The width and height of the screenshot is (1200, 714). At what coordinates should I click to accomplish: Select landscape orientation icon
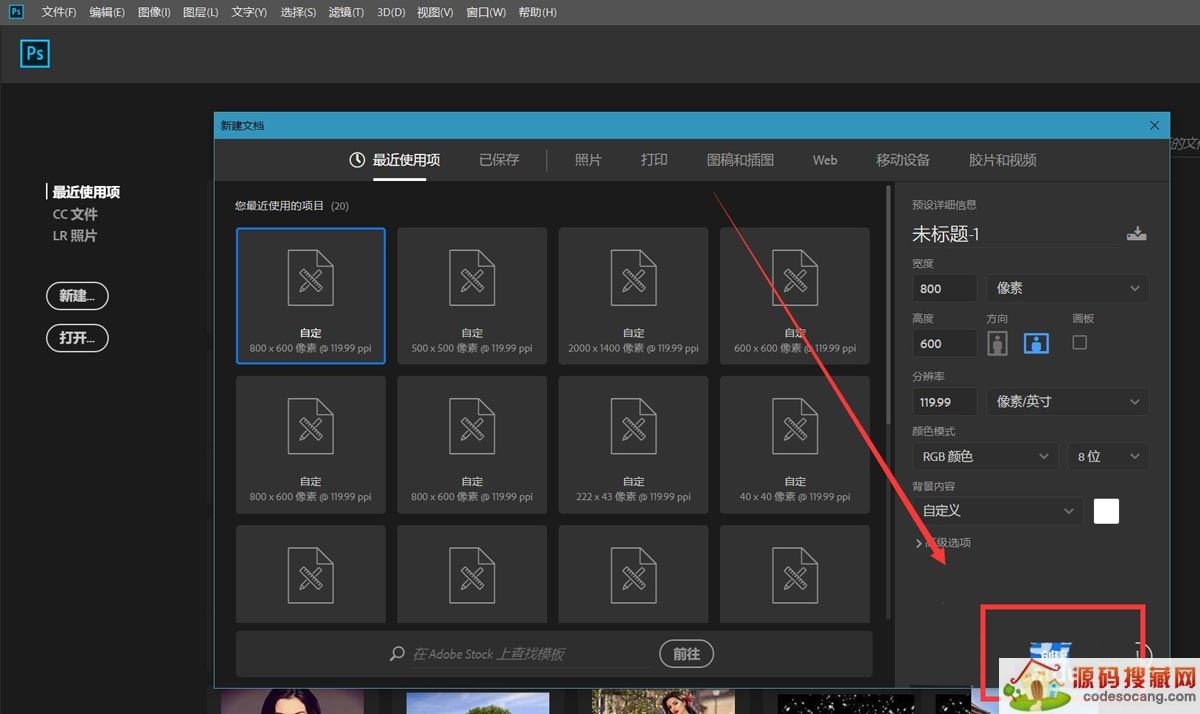pyautogui.click(x=1036, y=343)
